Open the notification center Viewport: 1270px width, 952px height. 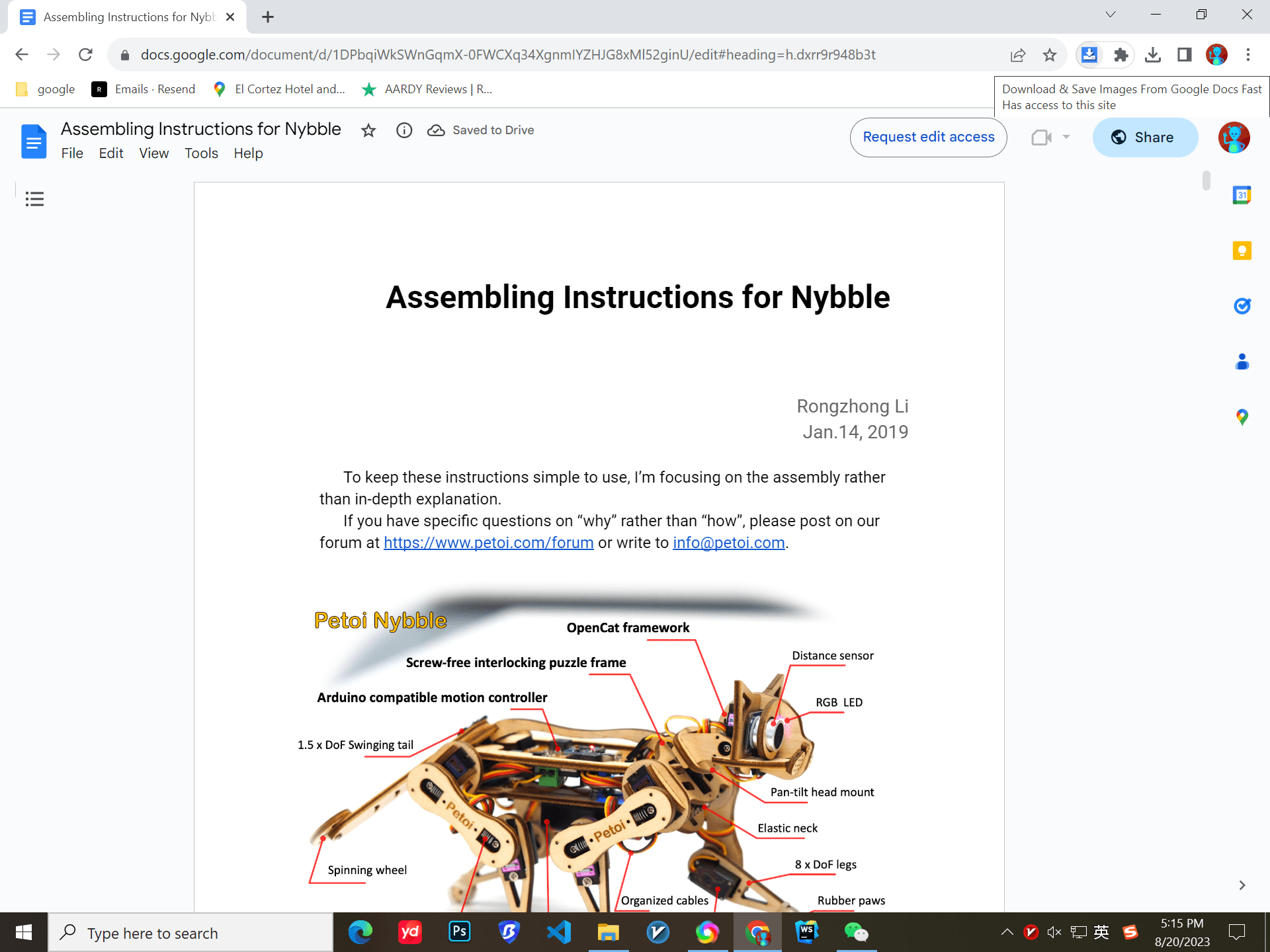pos(1236,932)
